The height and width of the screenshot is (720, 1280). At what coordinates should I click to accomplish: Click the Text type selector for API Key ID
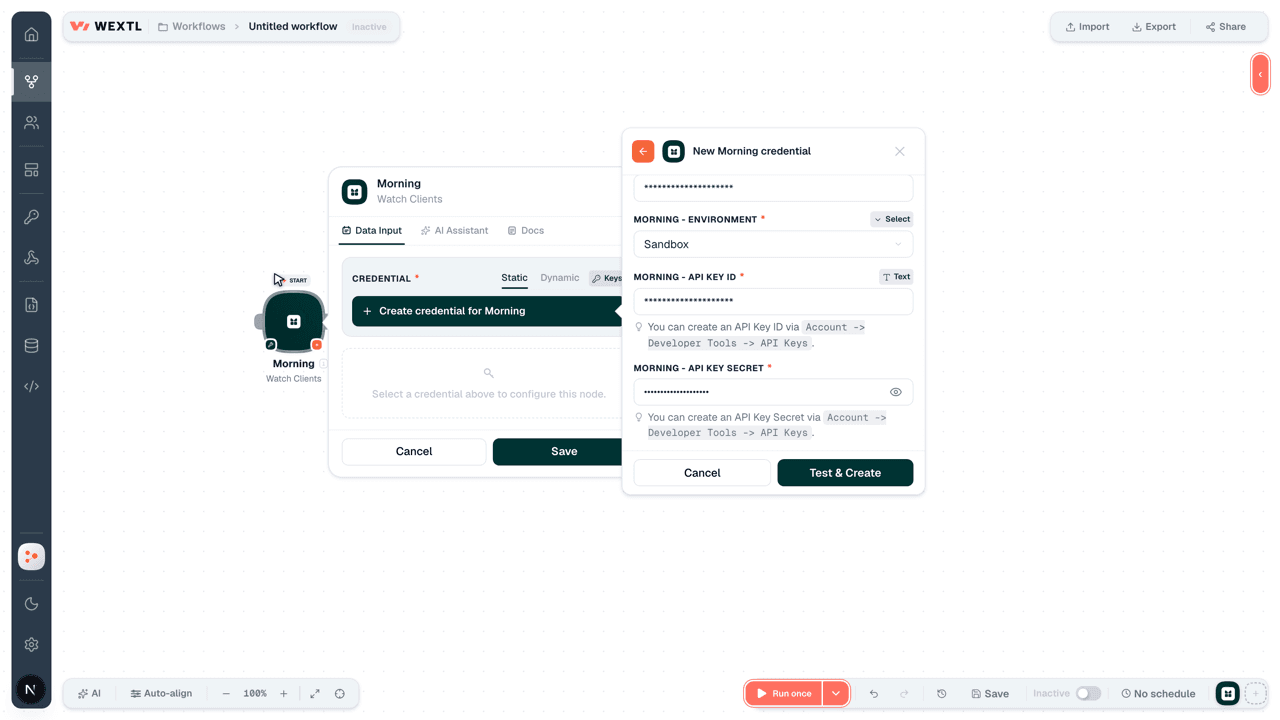896,277
